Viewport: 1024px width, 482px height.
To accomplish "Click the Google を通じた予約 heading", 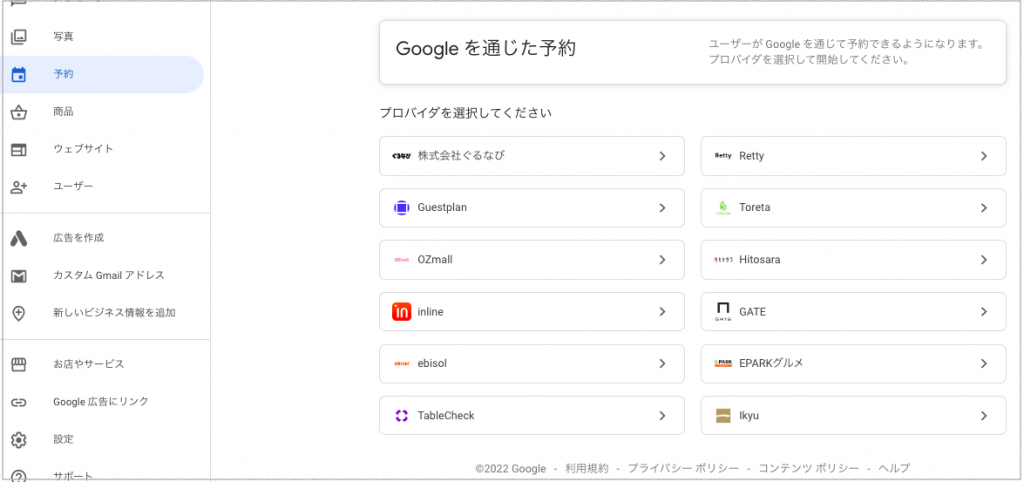I will [486, 49].
